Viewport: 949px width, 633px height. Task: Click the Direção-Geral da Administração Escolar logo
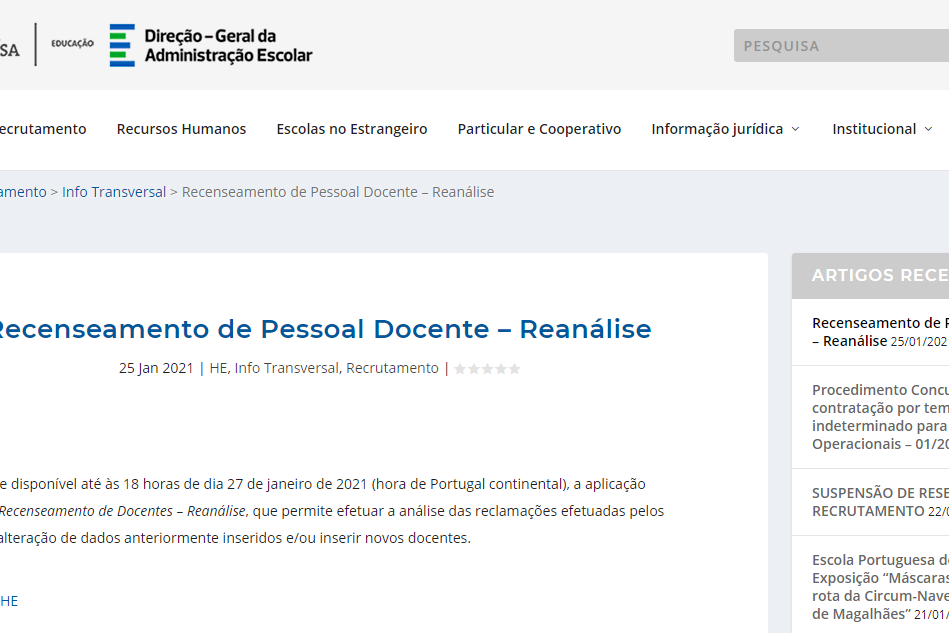pos(211,46)
